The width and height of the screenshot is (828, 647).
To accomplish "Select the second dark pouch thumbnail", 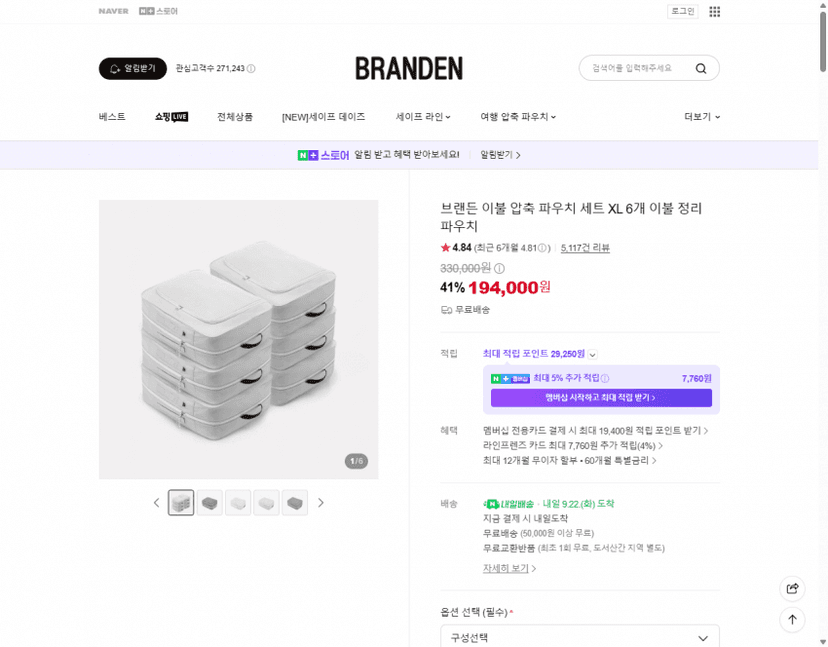I will tap(295, 503).
